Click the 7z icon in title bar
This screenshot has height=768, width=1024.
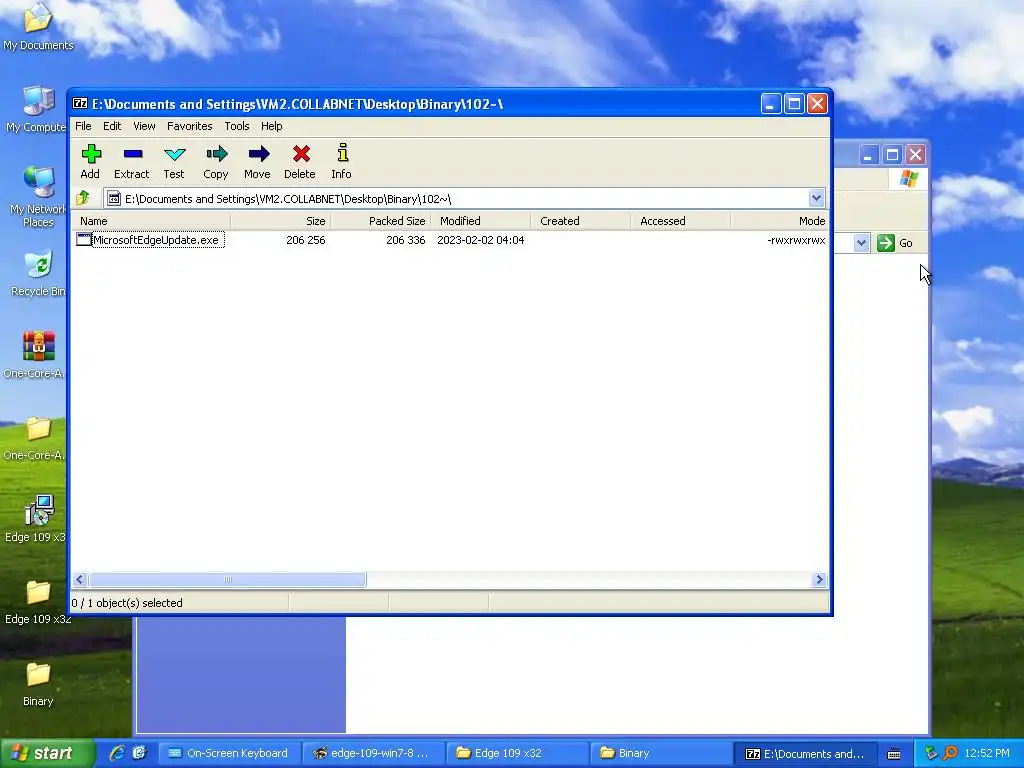point(80,104)
